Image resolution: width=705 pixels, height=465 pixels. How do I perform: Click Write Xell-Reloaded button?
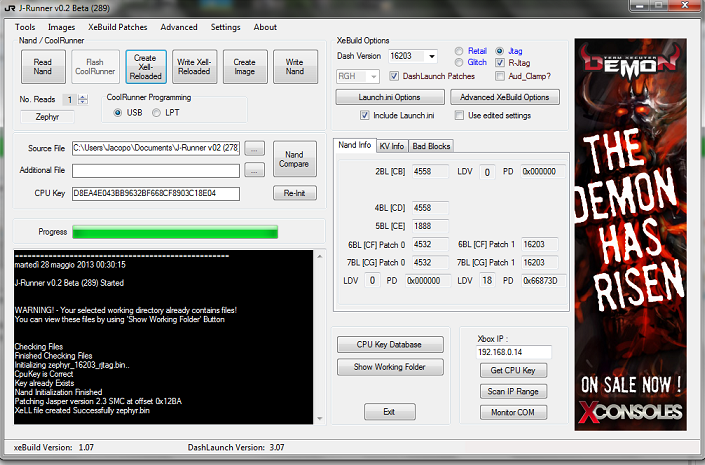(194, 67)
